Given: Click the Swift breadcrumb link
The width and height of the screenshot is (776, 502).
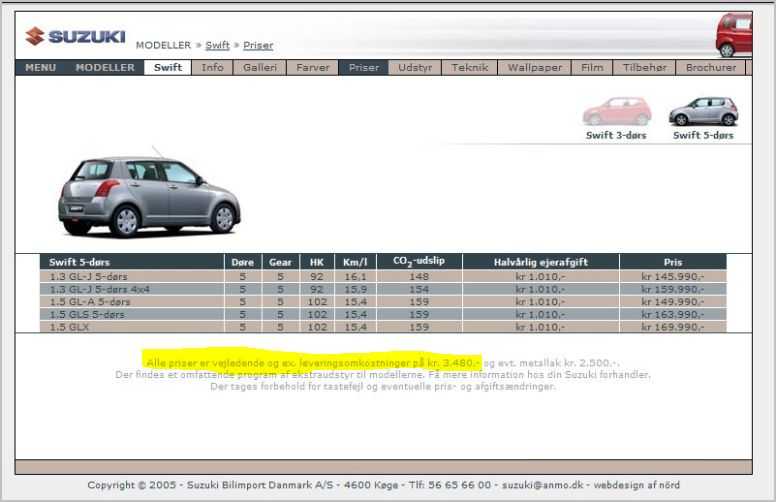Looking at the screenshot, I should (x=217, y=45).
